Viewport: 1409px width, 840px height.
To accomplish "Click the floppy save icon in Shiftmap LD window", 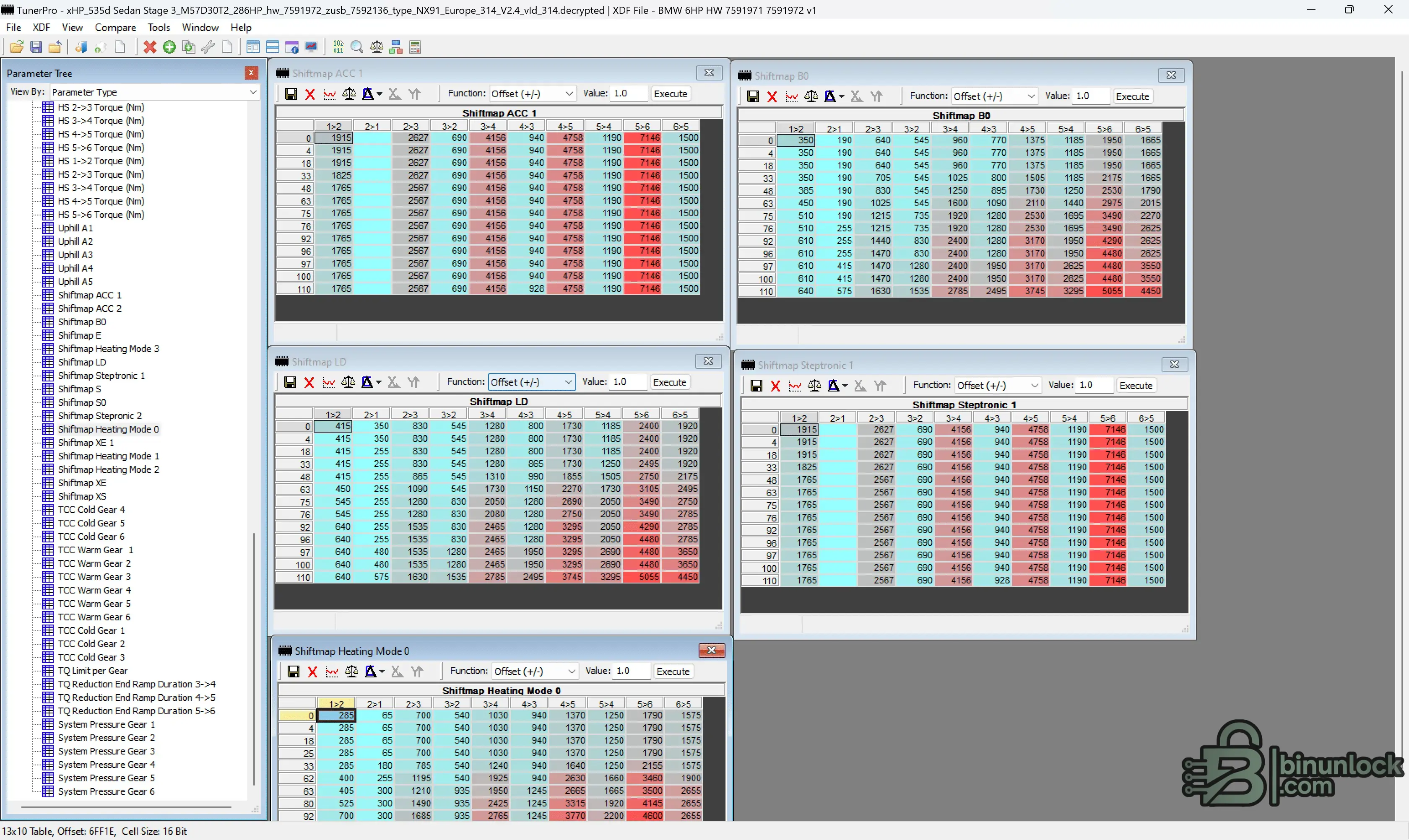I will 290,383.
